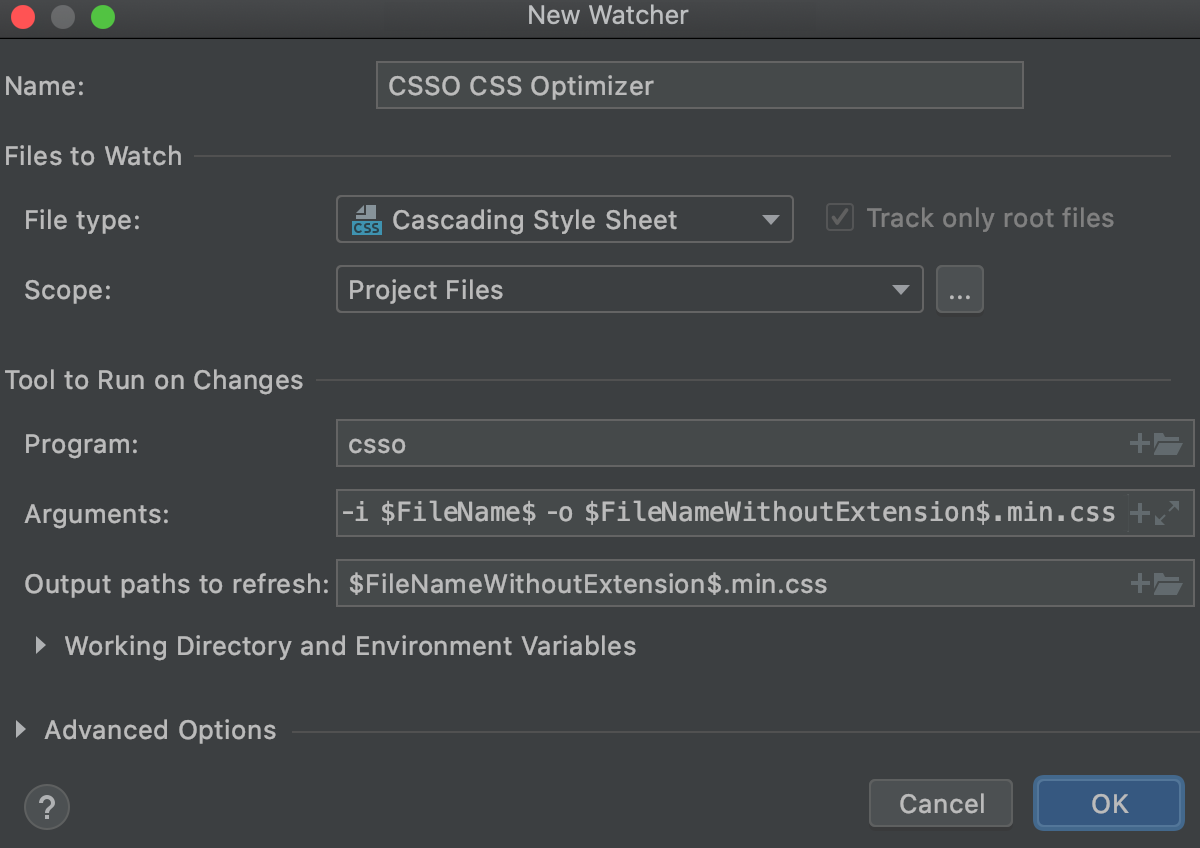
Task: Click inside the Program field showing csso
Action: [700, 443]
